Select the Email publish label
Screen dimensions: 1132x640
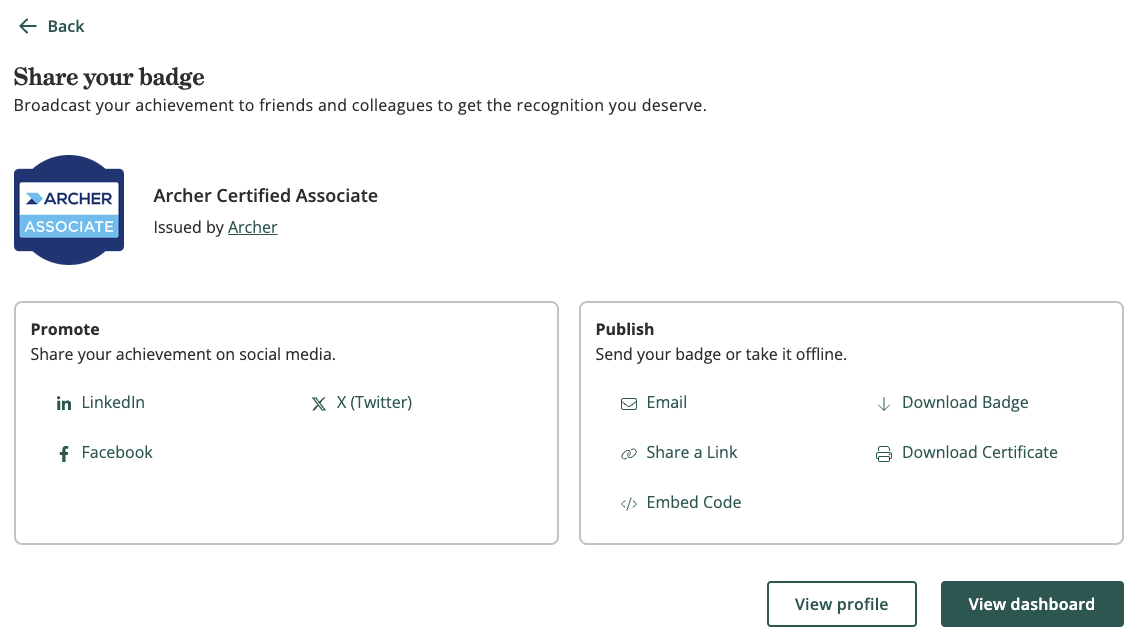pyautogui.click(x=666, y=403)
